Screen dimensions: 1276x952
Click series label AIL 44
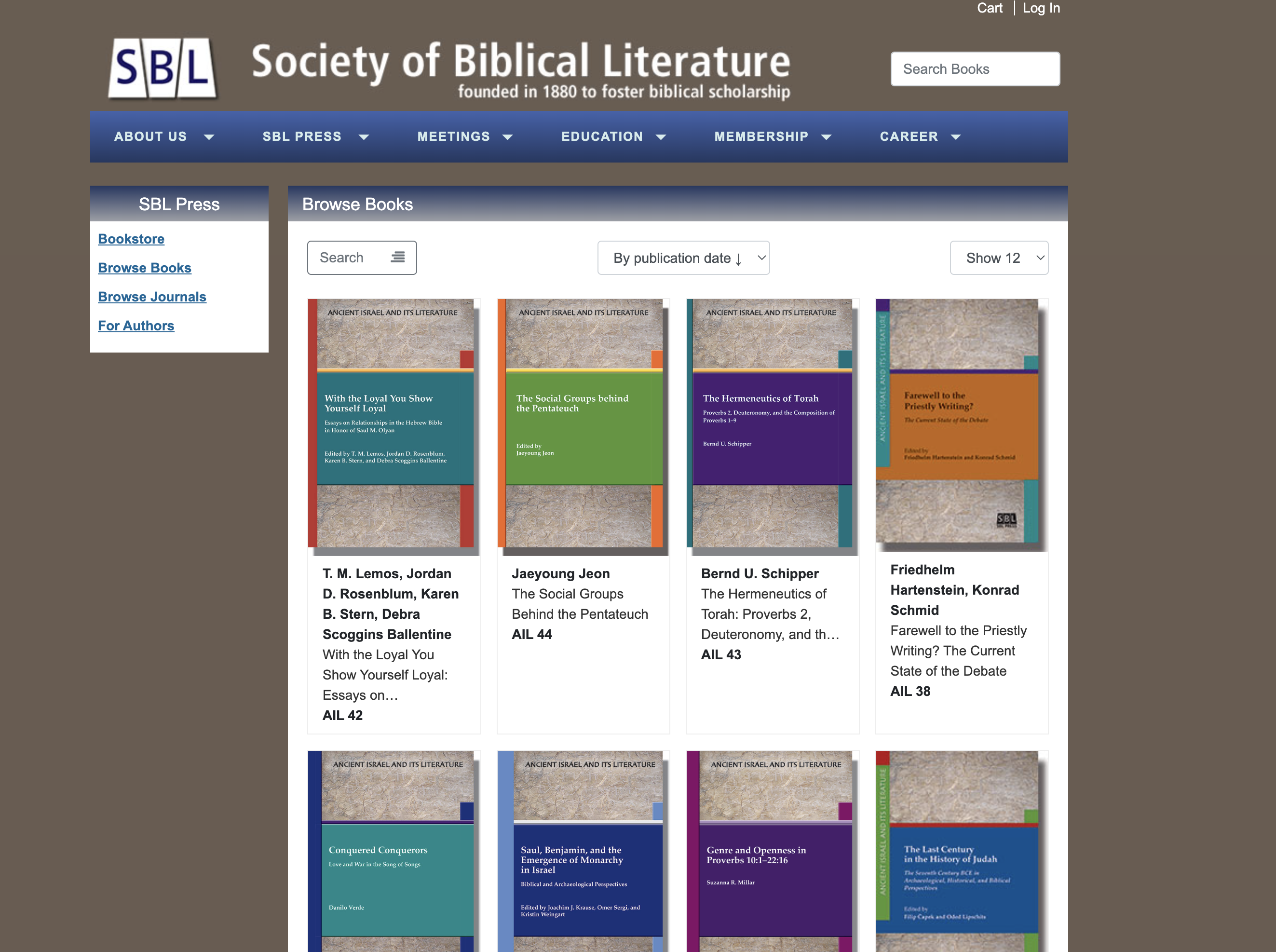(531, 634)
